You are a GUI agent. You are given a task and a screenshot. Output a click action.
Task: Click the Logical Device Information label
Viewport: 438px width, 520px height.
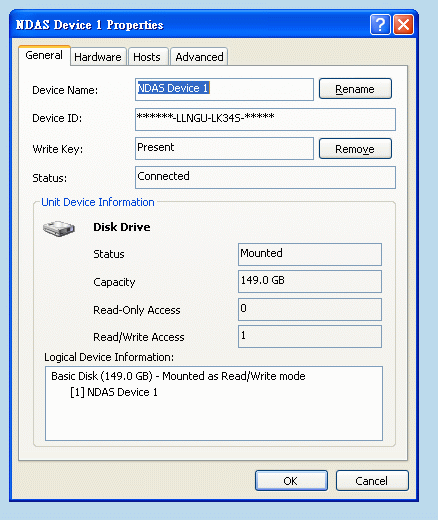click(x=109, y=357)
